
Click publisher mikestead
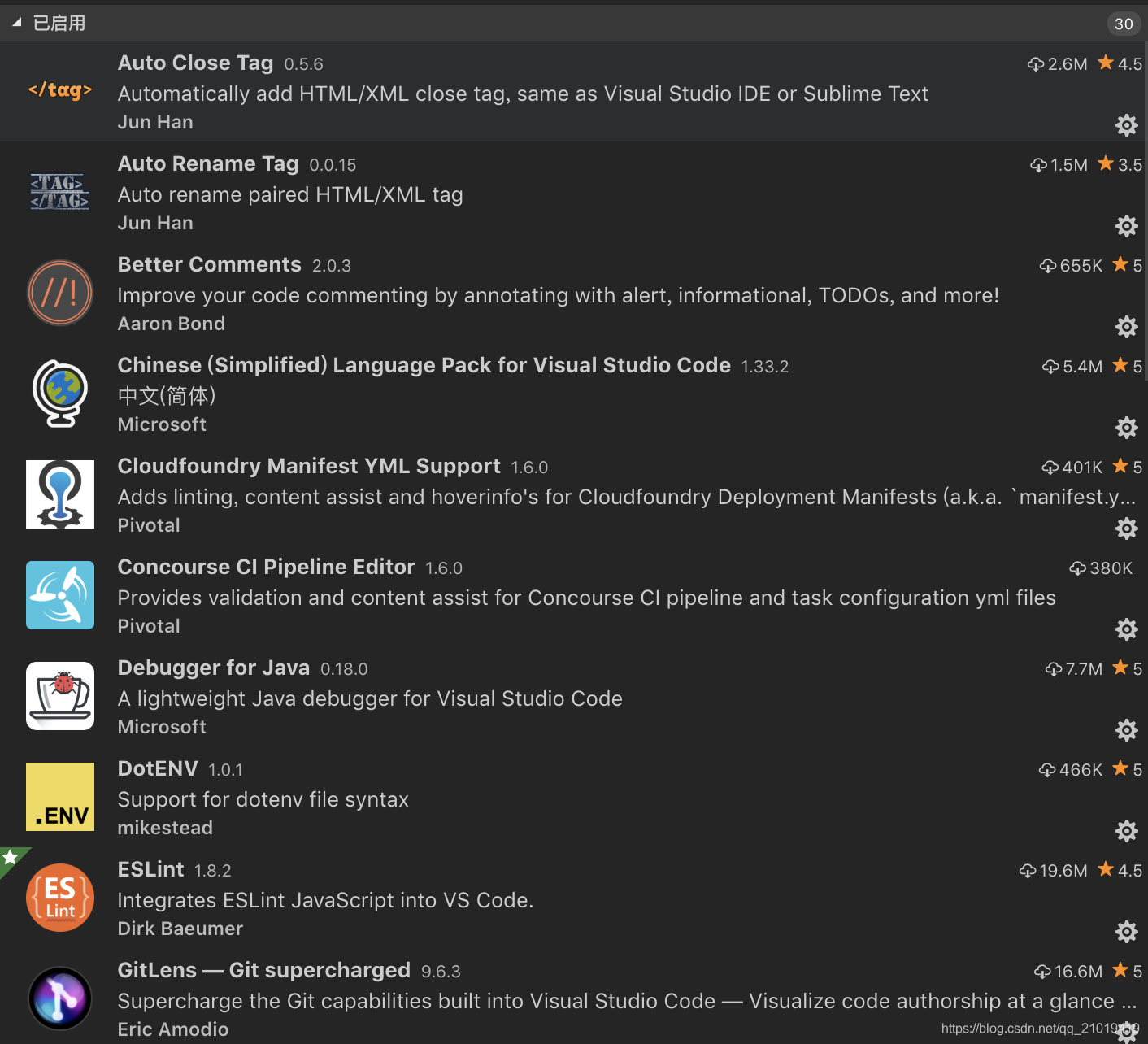point(165,828)
